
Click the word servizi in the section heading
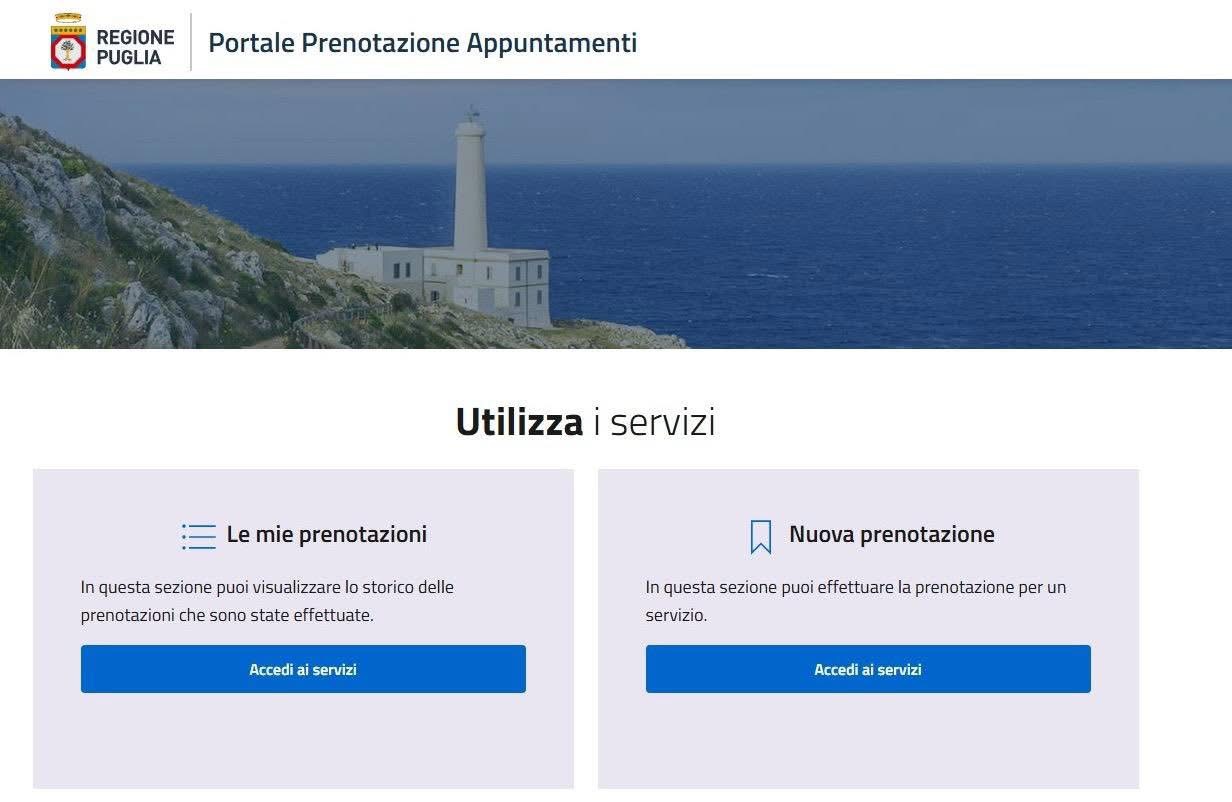[662, 422]
